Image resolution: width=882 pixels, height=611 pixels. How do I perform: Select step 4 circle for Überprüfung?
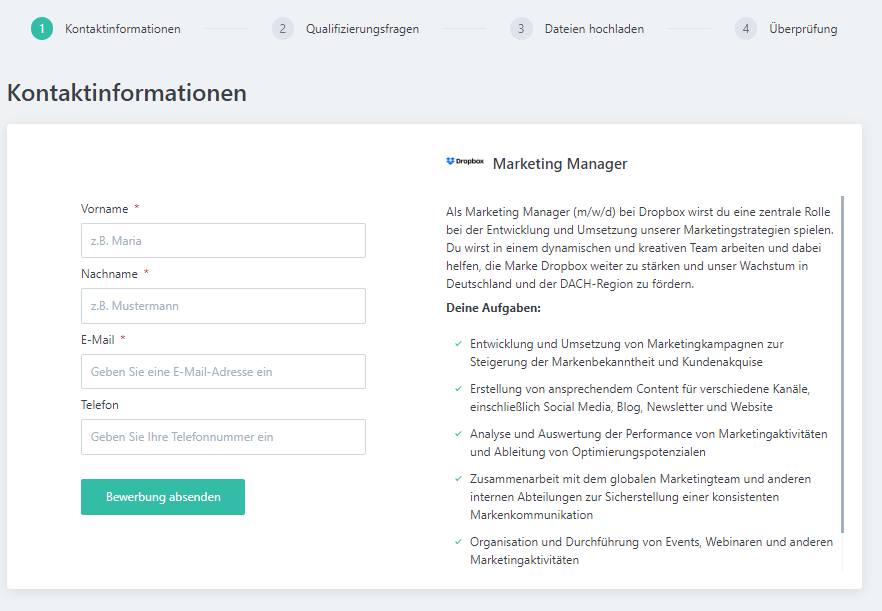[746, 29]
